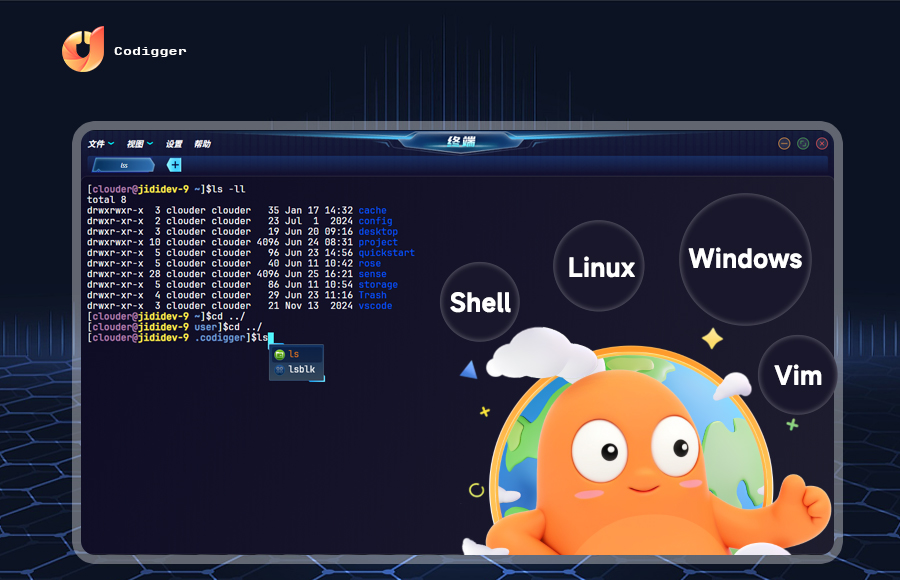Open the sense directory link
Viewport: 900px width, 580px height.
tap(371, 274)
